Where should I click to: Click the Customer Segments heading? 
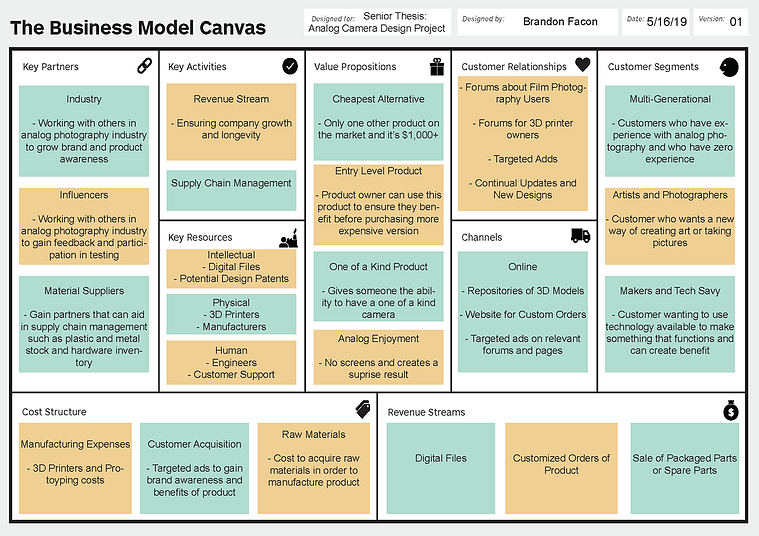(653, 67)
